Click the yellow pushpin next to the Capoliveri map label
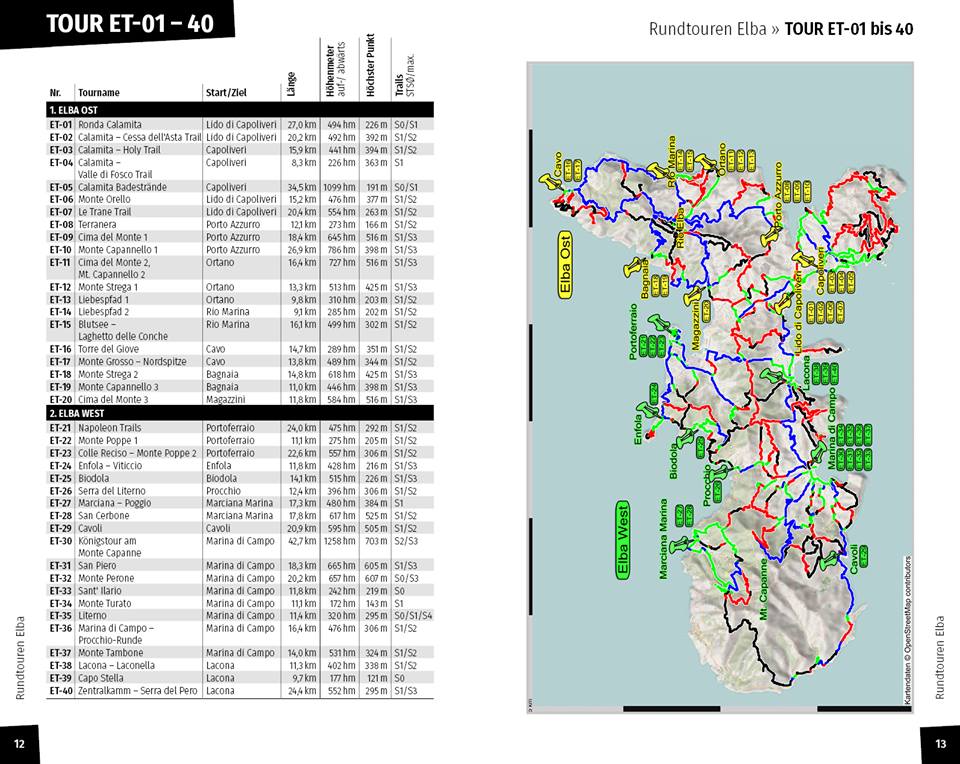 tap(803, 259)
